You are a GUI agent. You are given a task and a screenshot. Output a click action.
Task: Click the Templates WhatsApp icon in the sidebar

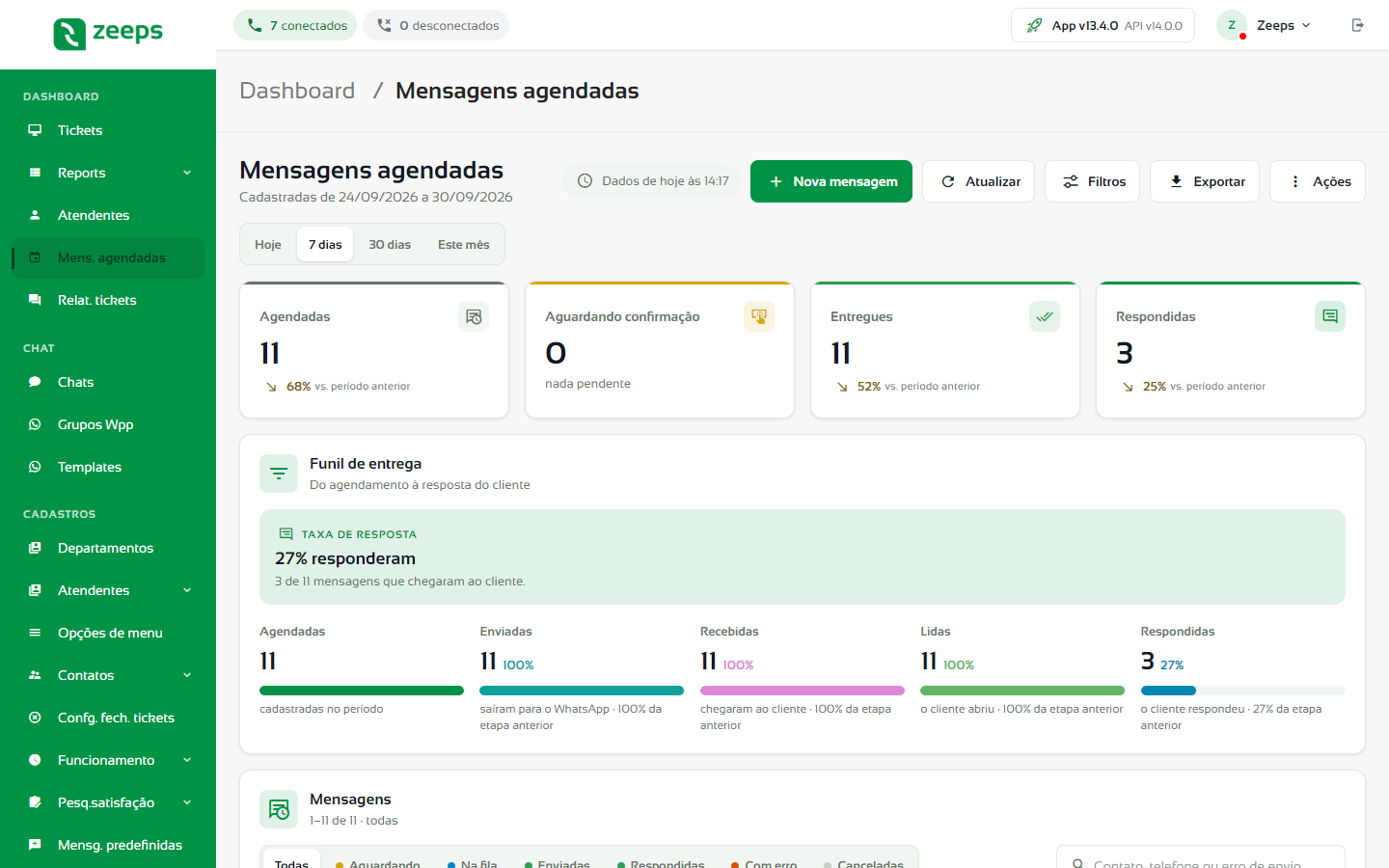coord(35,467)
